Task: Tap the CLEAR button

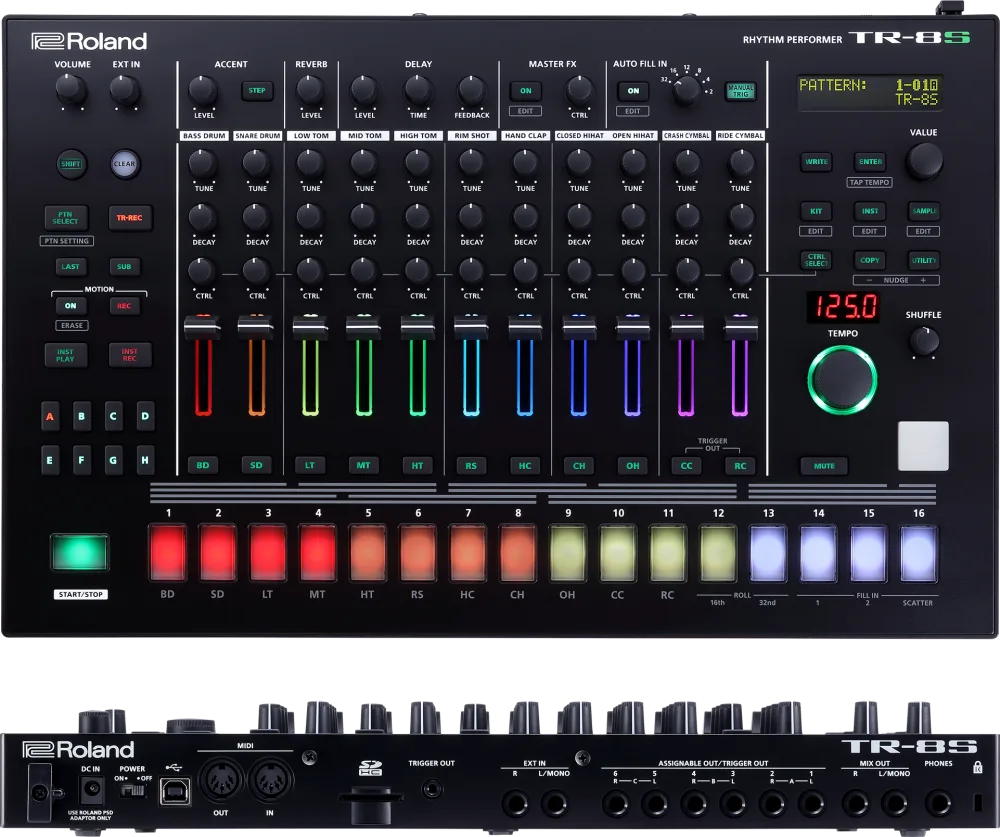Action: [x=124, y=164]
